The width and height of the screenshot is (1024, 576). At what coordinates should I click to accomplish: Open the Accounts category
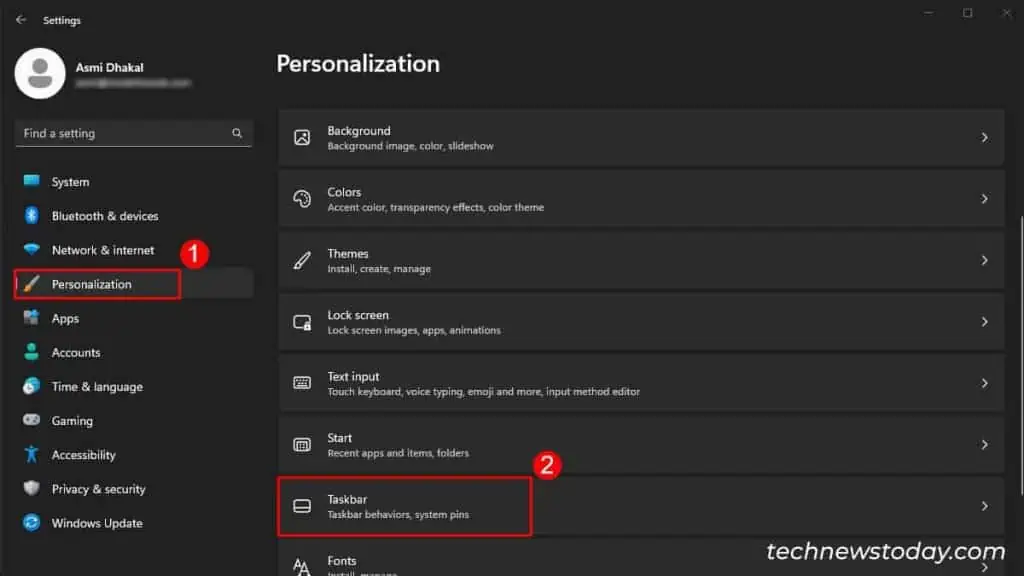(x=133, y=353)
